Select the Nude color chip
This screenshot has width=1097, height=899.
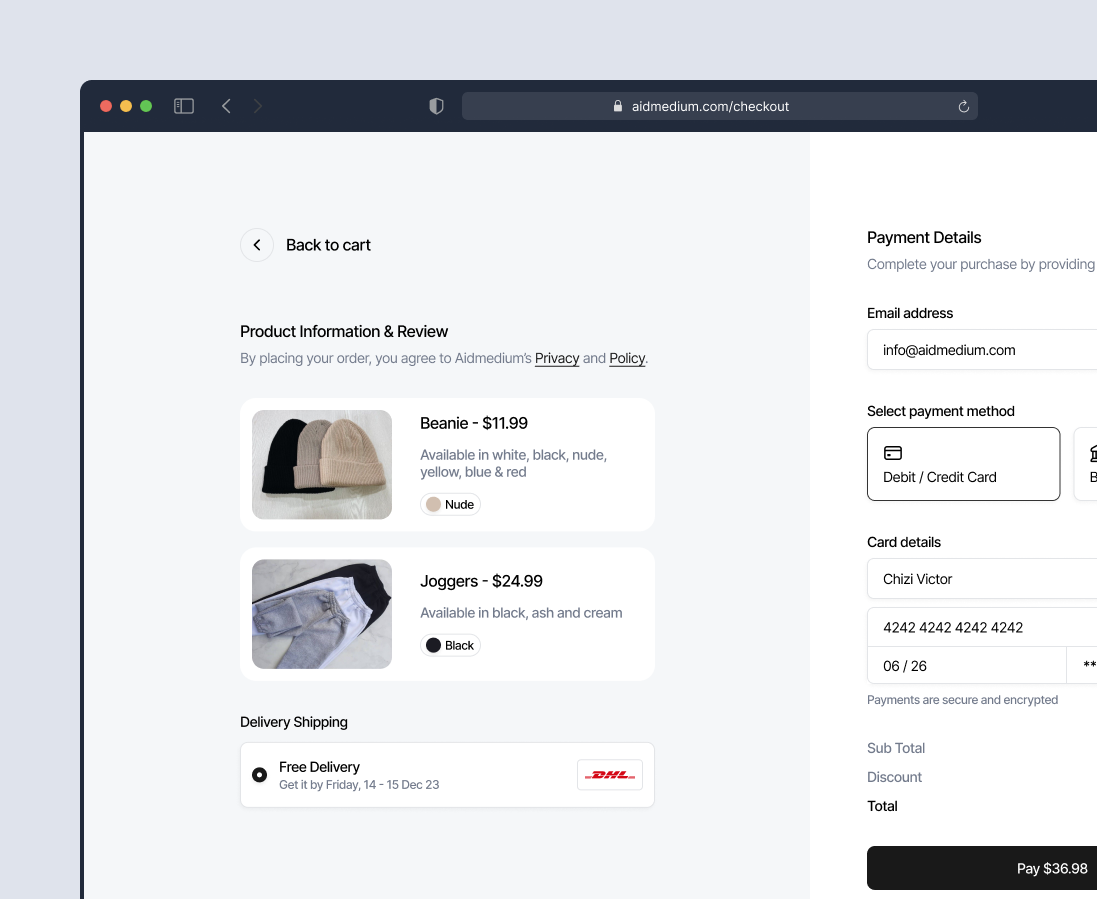(451, 504)
